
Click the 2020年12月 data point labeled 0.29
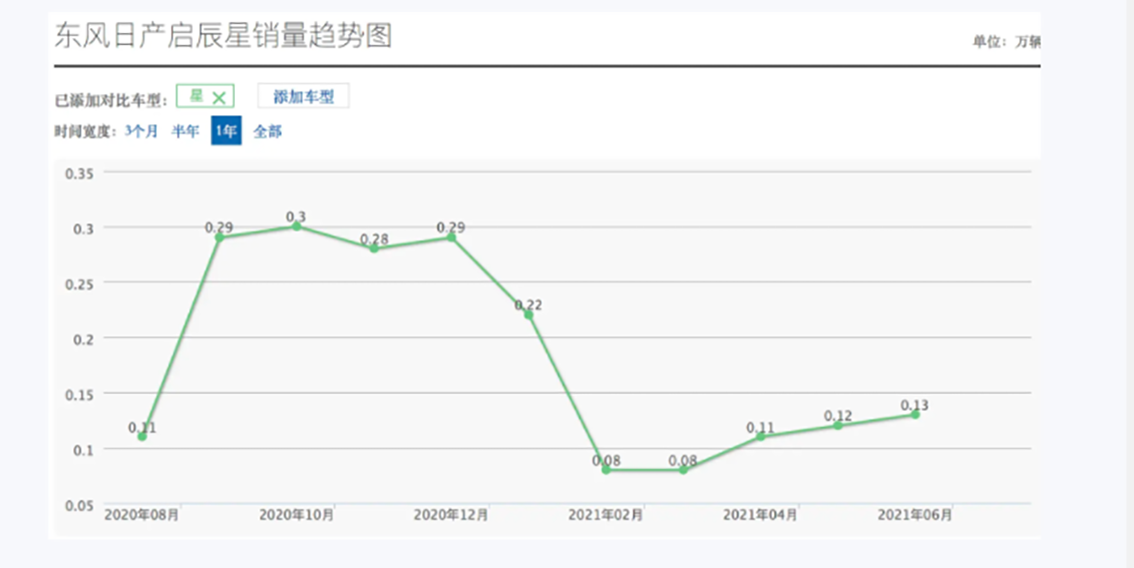coord(451,237)
